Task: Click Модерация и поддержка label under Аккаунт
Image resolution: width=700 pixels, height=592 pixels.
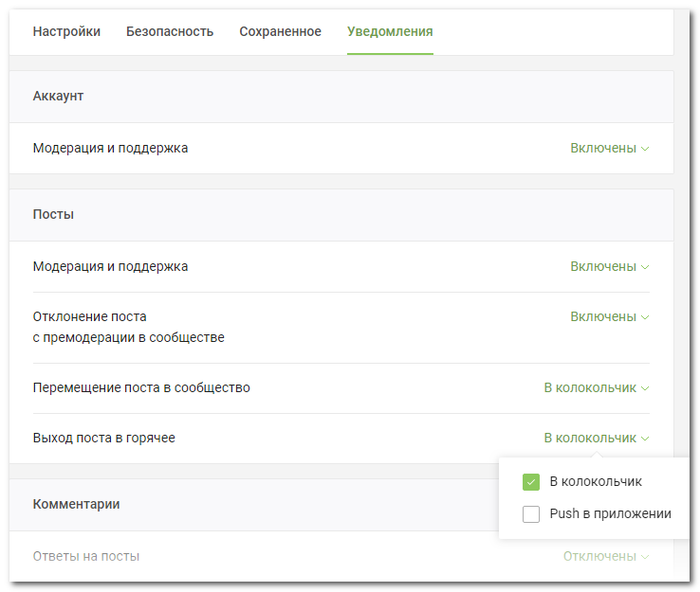Action: pyautogui.click(x=110, y=148)
